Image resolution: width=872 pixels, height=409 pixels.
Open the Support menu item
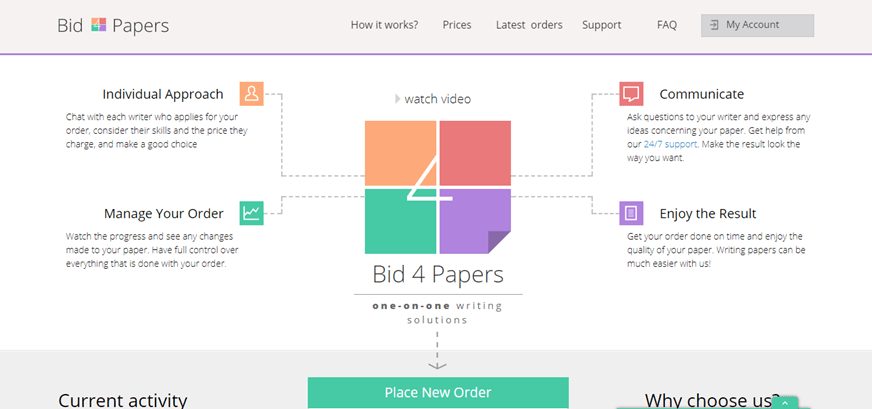click(602, 25)
